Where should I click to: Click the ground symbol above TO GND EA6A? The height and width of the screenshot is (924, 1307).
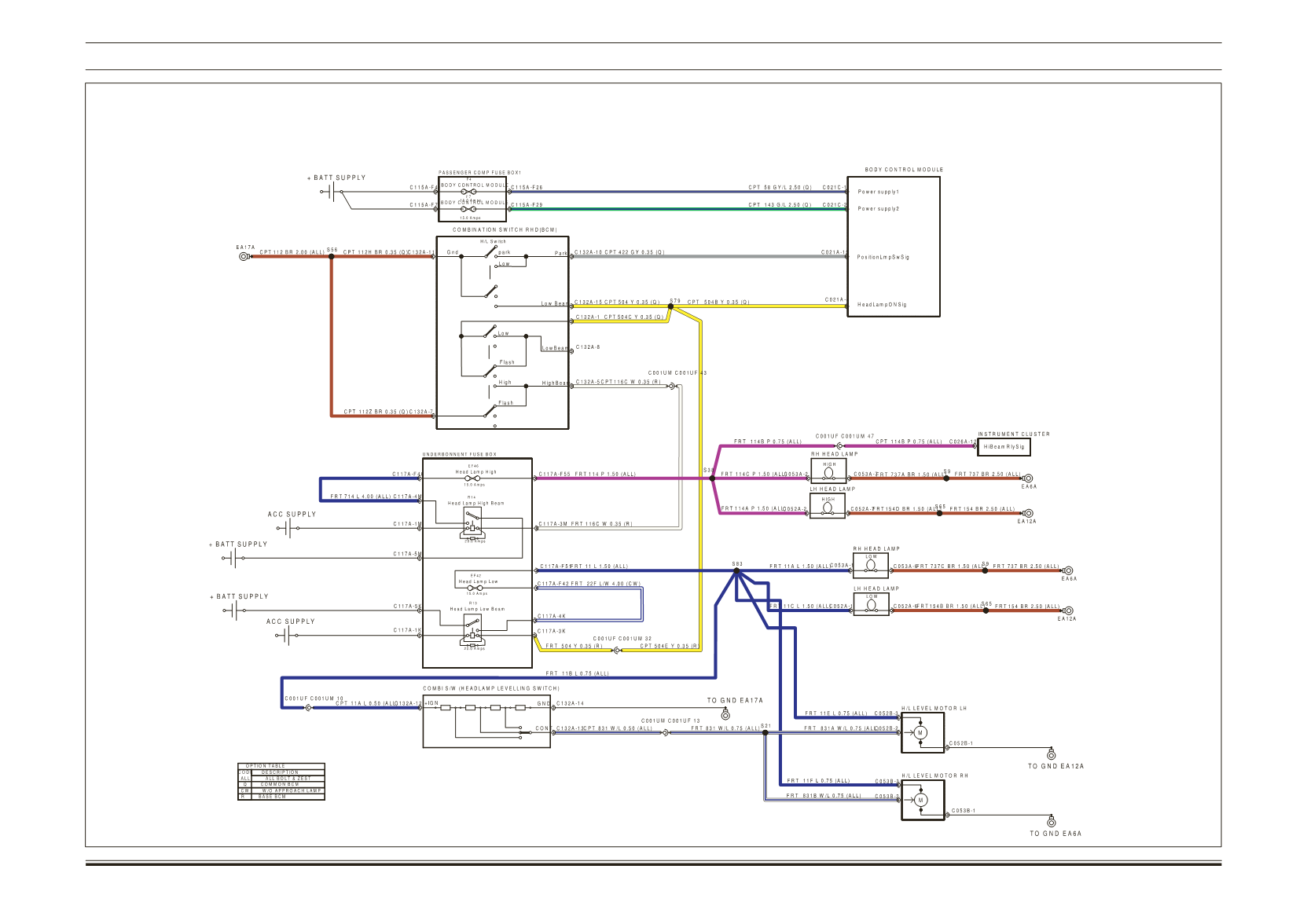pos(1053,822)
